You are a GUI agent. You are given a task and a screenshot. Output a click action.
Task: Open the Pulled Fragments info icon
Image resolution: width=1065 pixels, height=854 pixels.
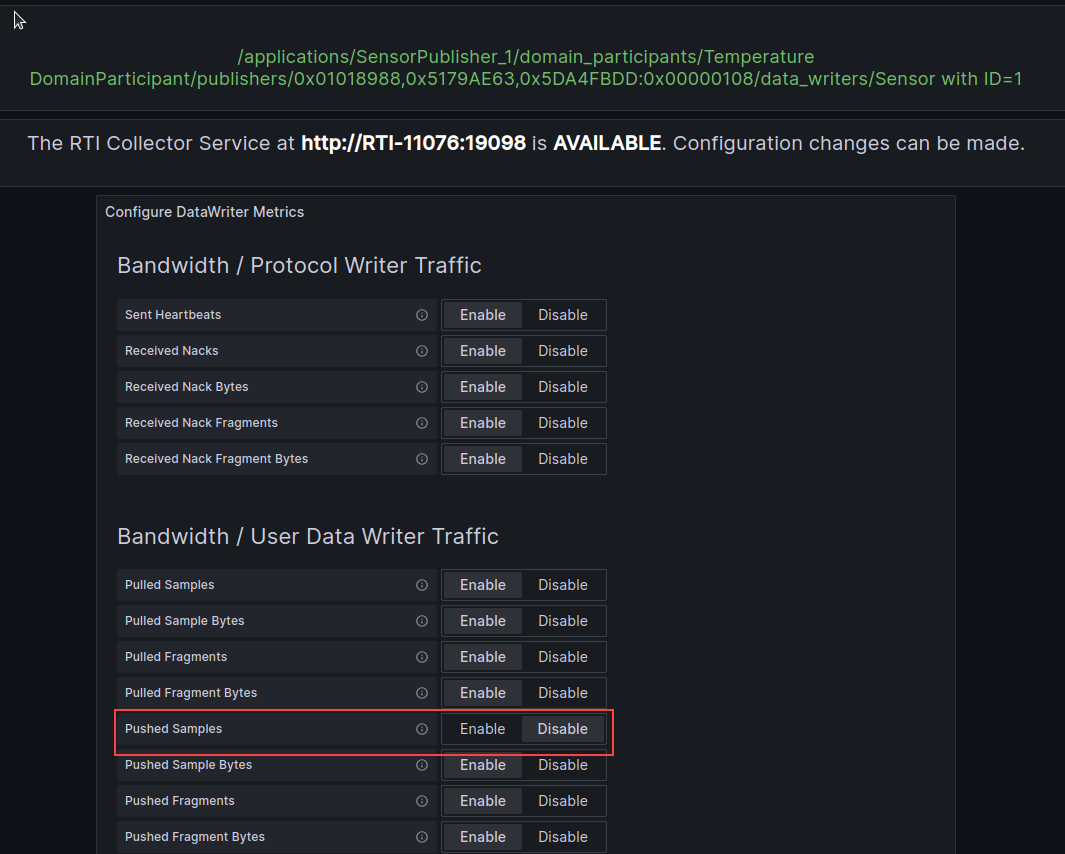coord(421,656)
